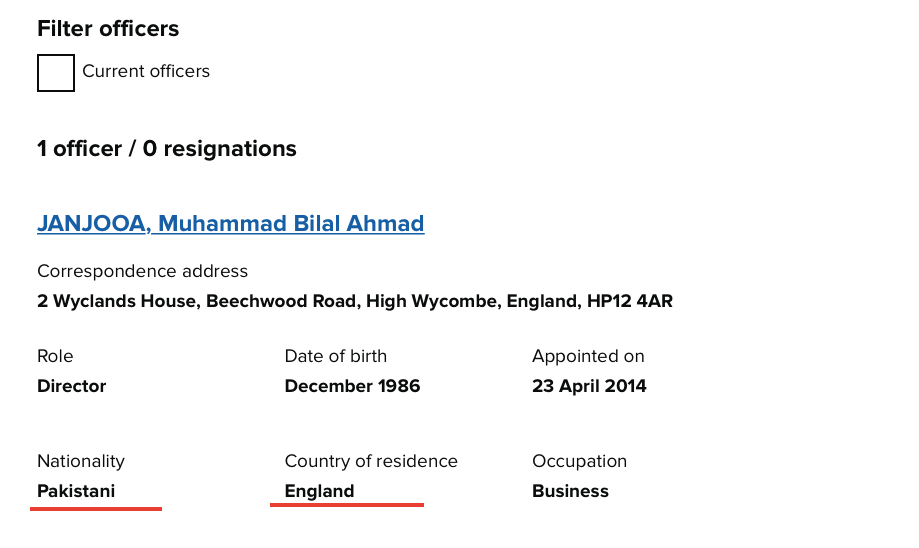Image resolution: width=919 pixels, height=548 pixels.
Task: Click the "Nationality" field label
Action: click(x=81, y=461)
